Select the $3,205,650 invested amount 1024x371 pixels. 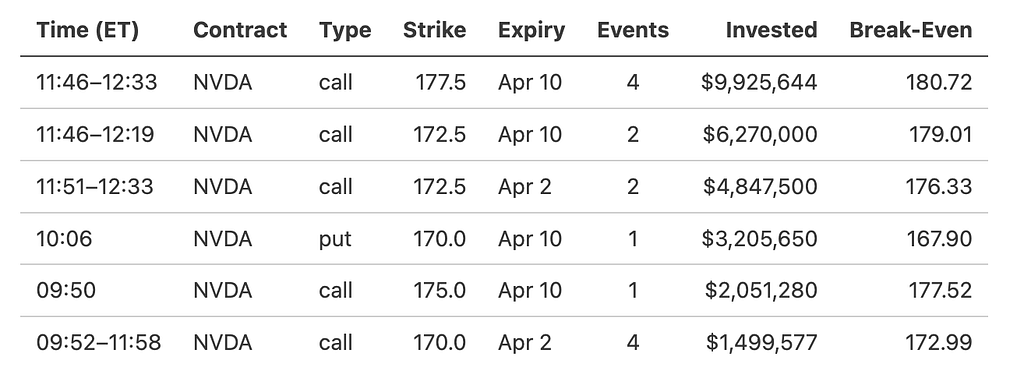click(759, 239)
